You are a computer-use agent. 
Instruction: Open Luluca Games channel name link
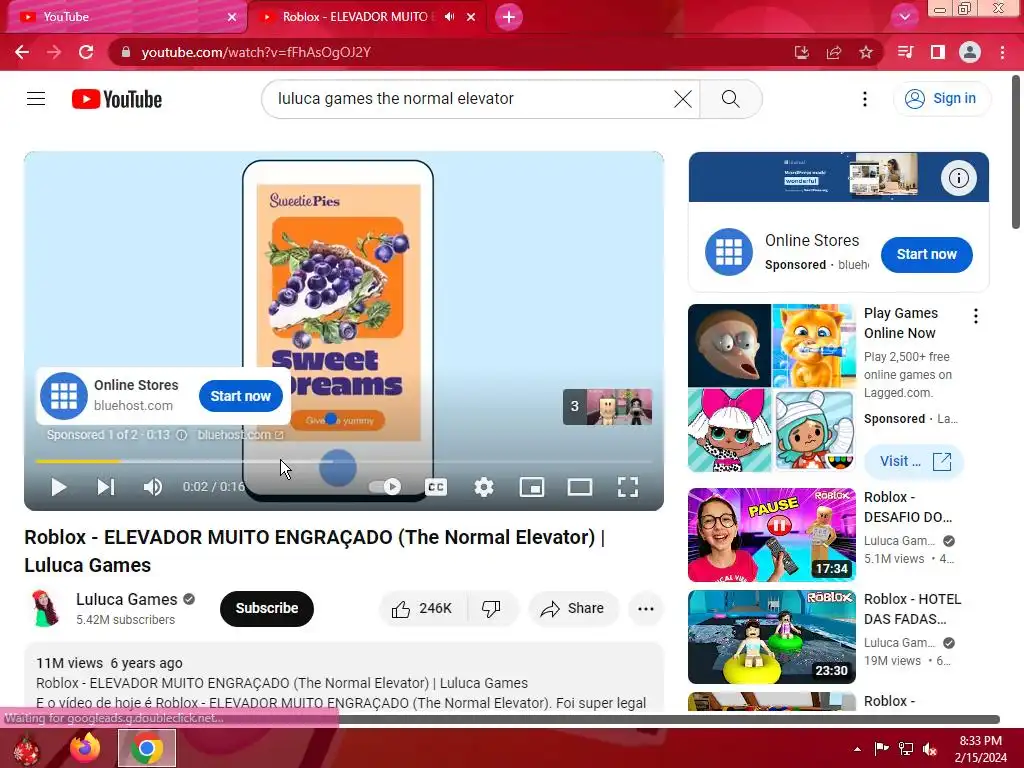click(127, 599)
